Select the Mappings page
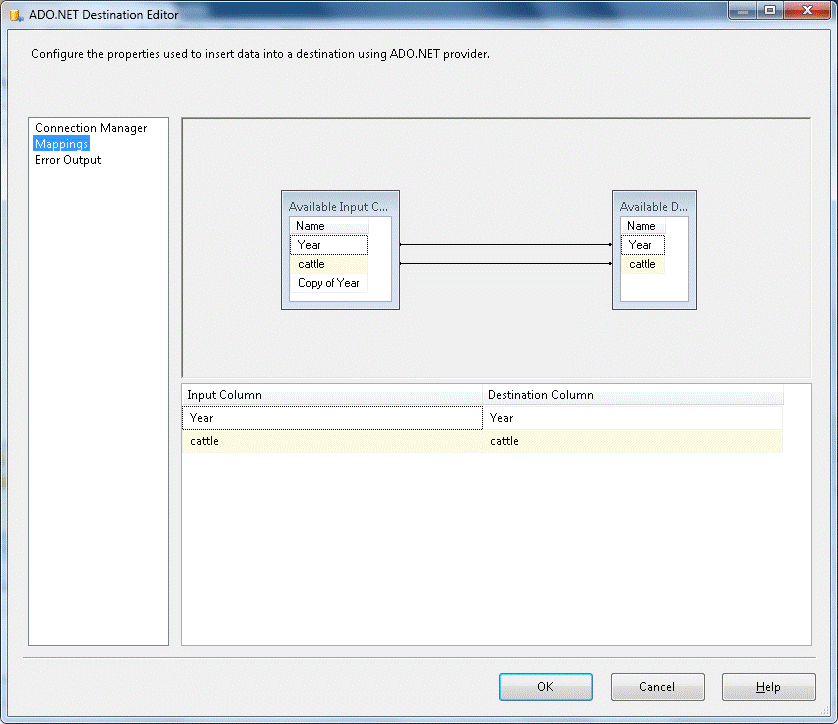 pyautogui.click(x=61, y=144)
